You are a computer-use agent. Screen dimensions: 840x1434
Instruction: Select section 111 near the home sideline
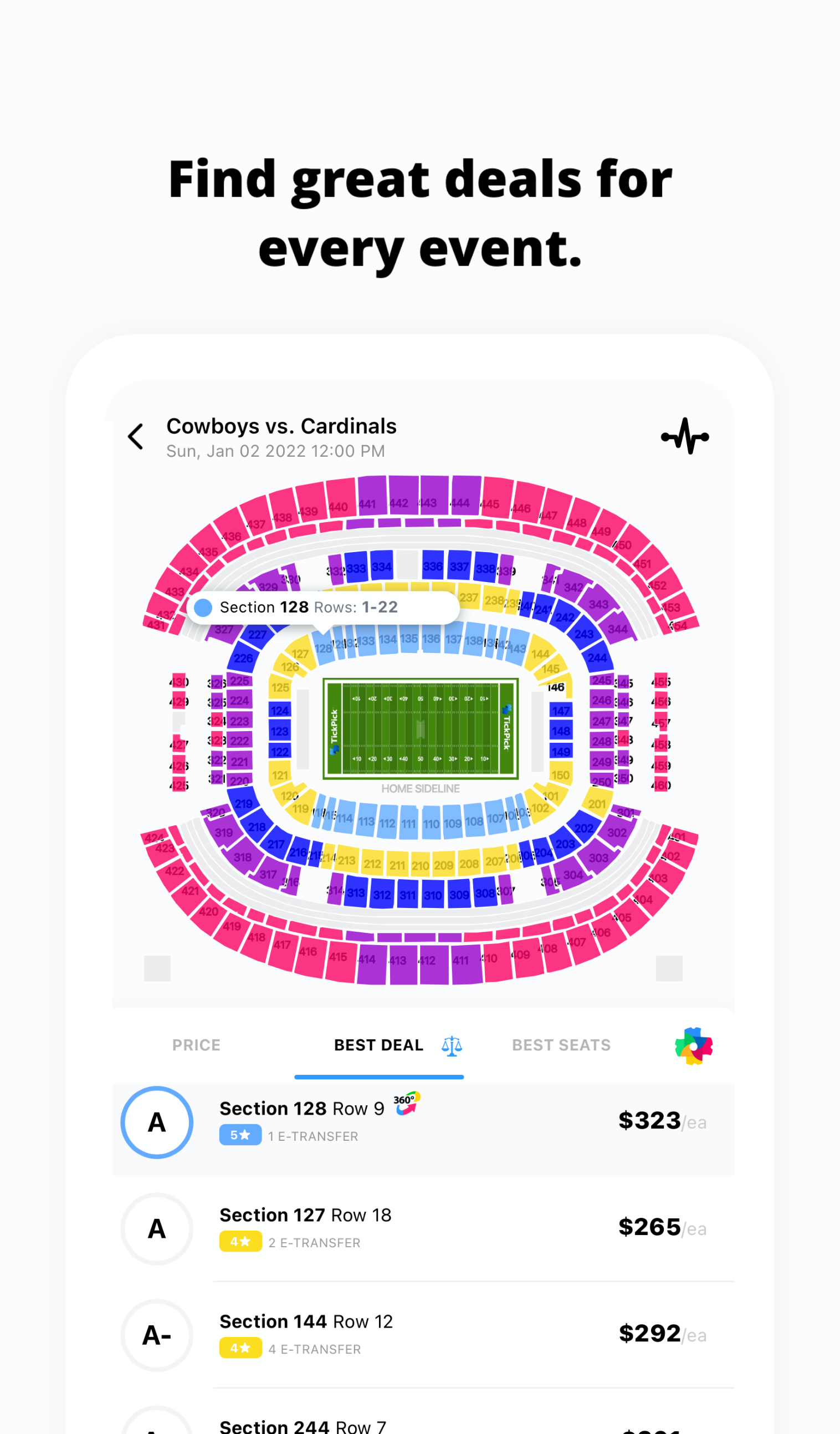pyautogui.click(x=408, y=823)
